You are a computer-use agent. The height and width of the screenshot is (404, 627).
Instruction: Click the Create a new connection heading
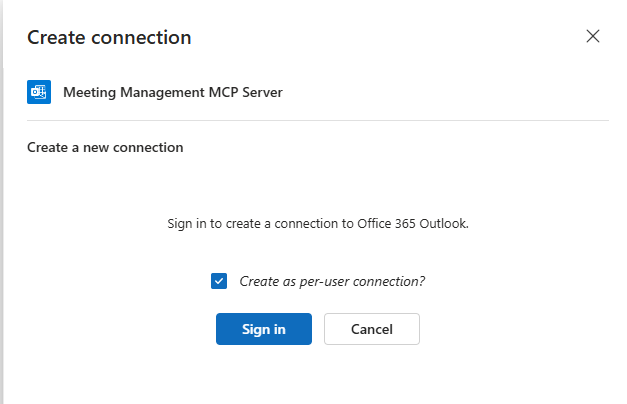click(105, 148)
